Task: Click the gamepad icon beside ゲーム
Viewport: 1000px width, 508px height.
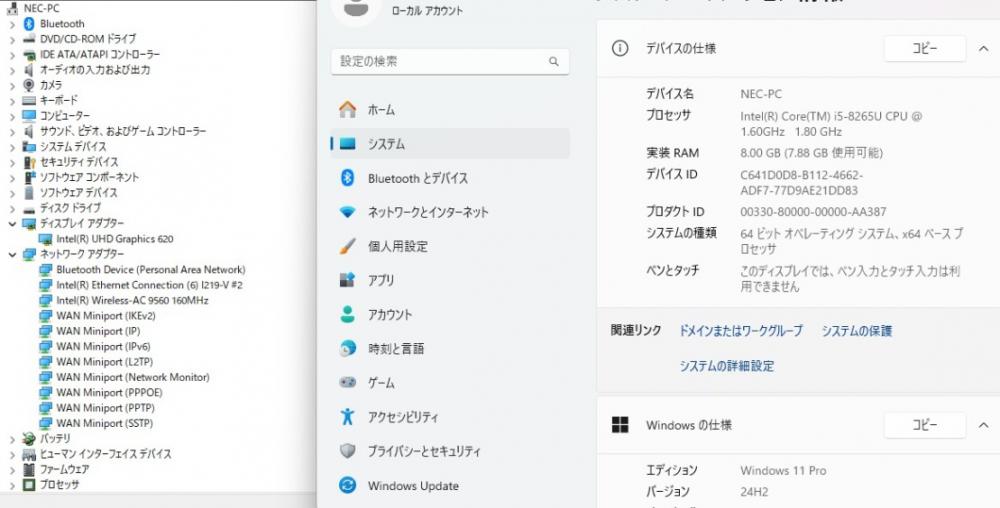Action: [348, 382]
